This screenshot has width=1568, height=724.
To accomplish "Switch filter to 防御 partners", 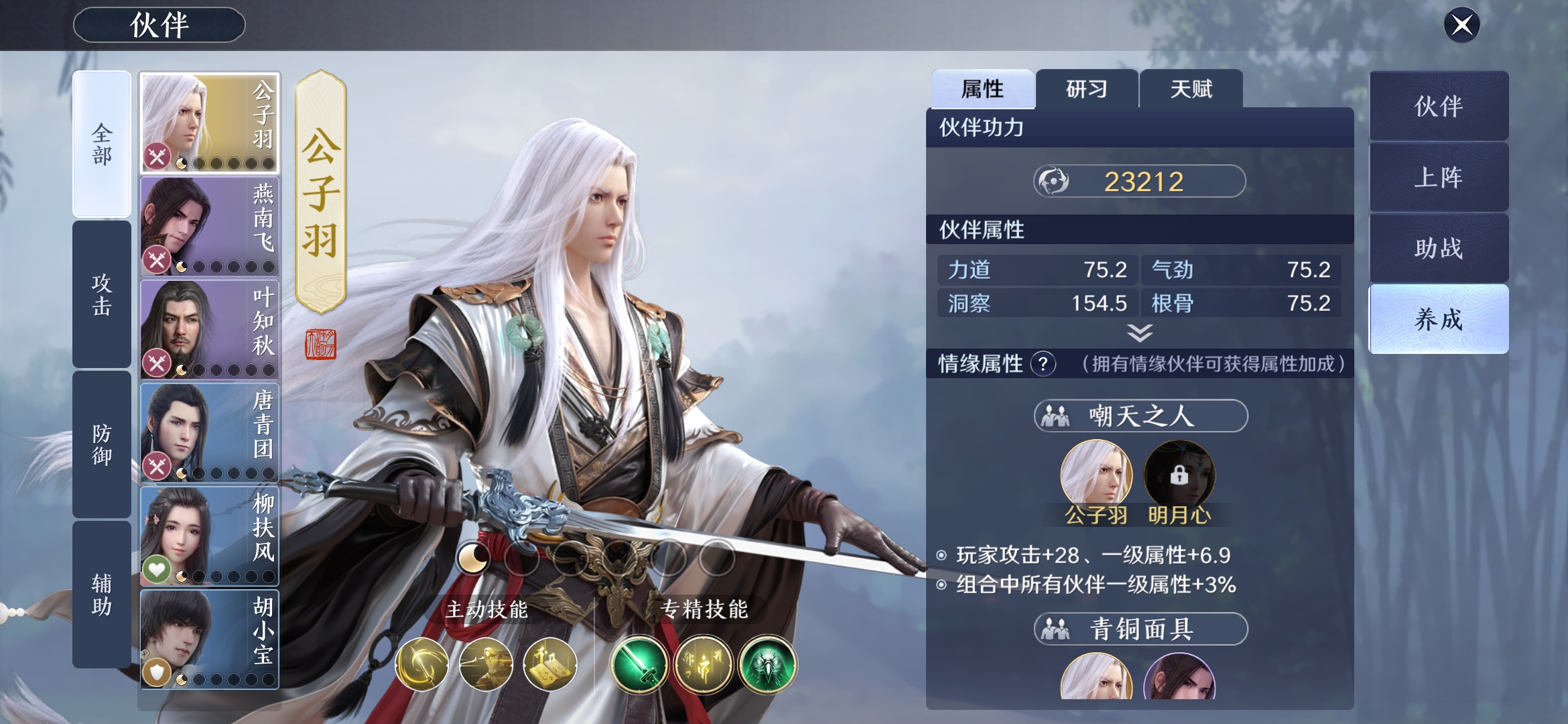I will point(102,444).
